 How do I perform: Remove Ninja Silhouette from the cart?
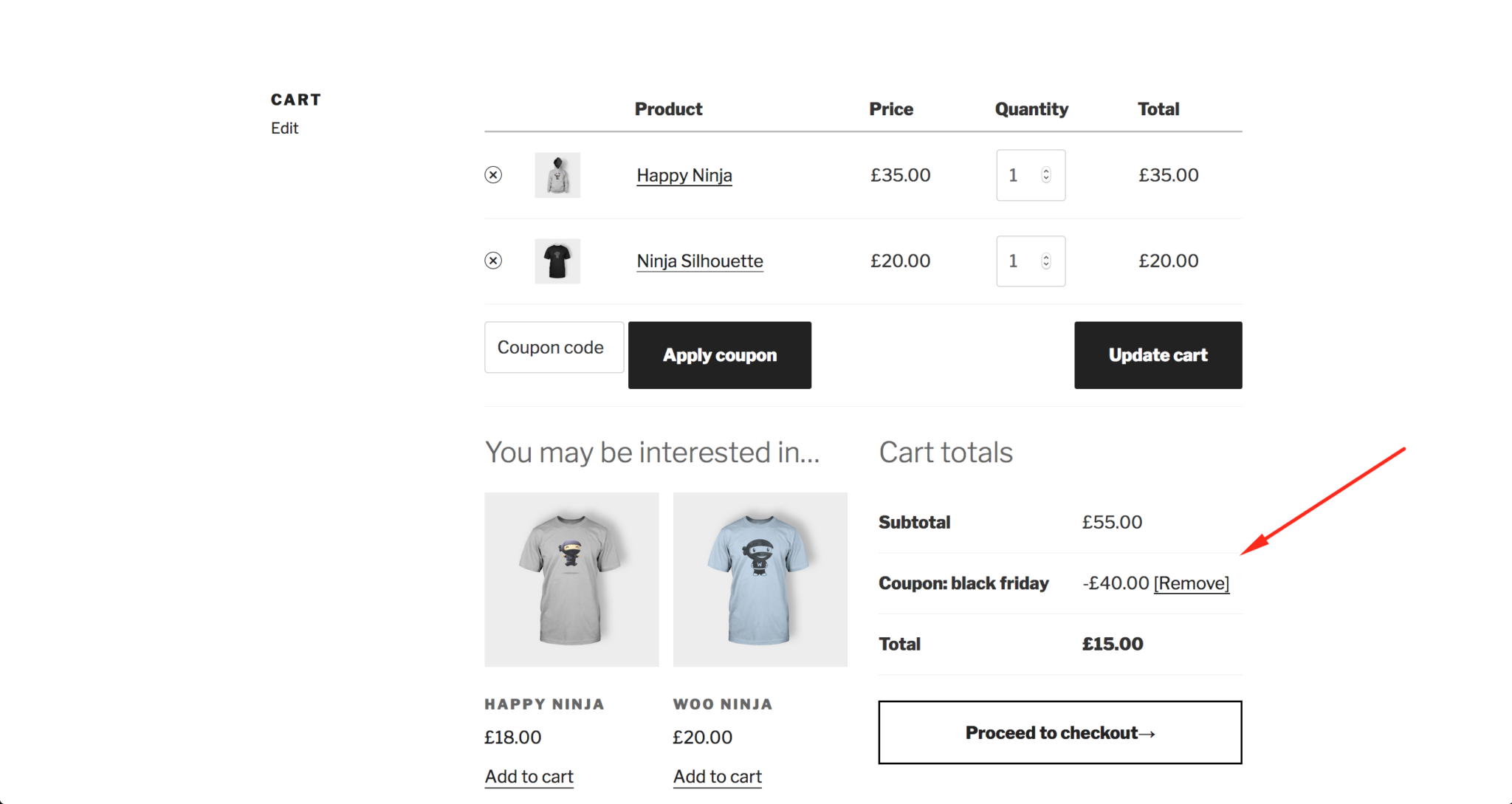[493, 261]
